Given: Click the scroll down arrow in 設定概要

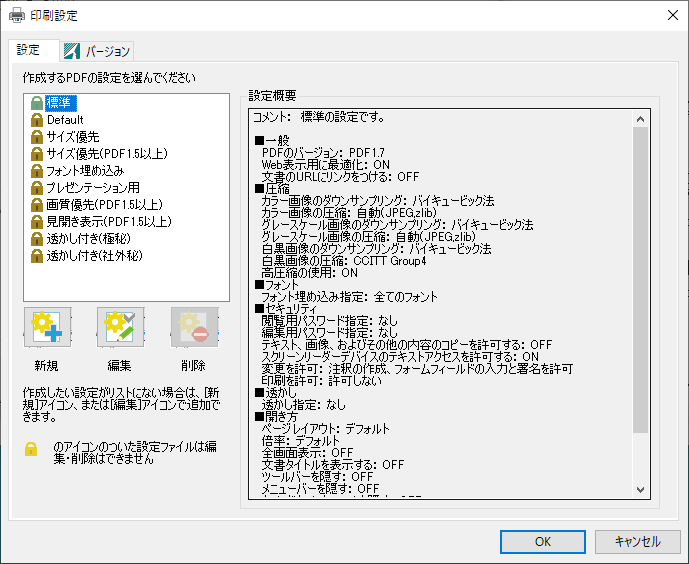Looking at the screenshot, I should 641,490.
